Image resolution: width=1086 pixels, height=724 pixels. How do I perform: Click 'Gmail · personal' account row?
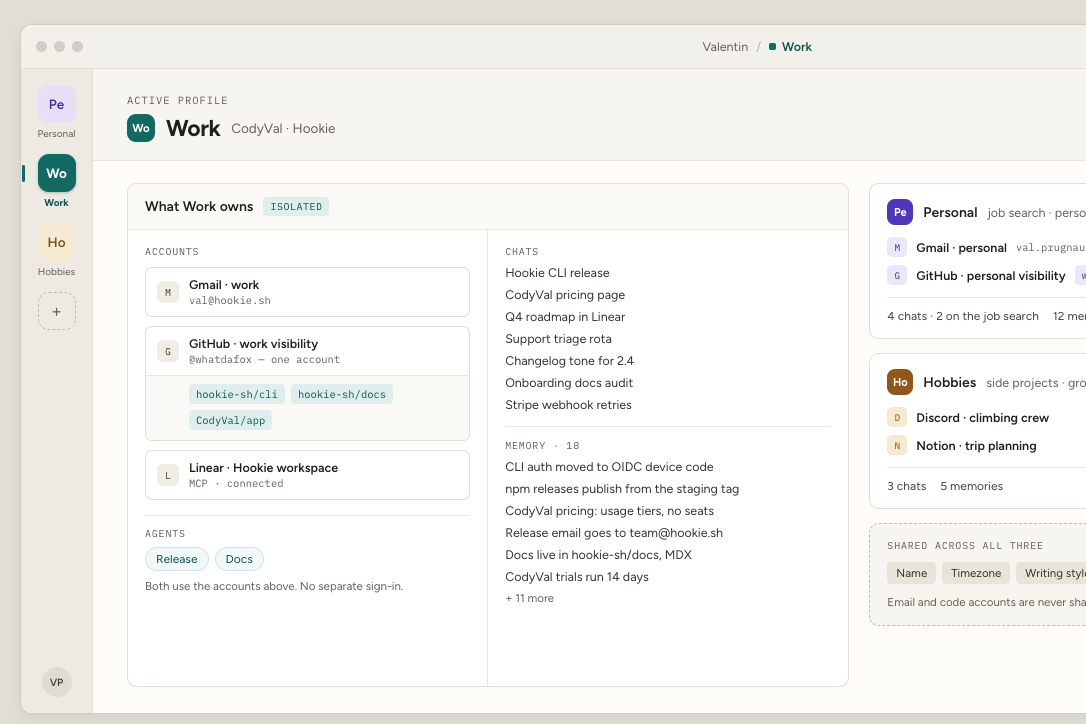click(x=961, y=247)
